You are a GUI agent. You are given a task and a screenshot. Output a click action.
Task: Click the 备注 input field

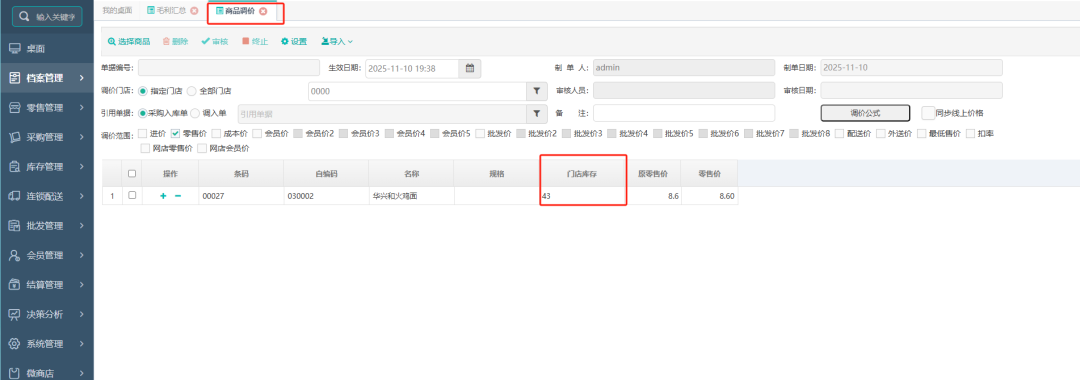click(x=683, y=113)
